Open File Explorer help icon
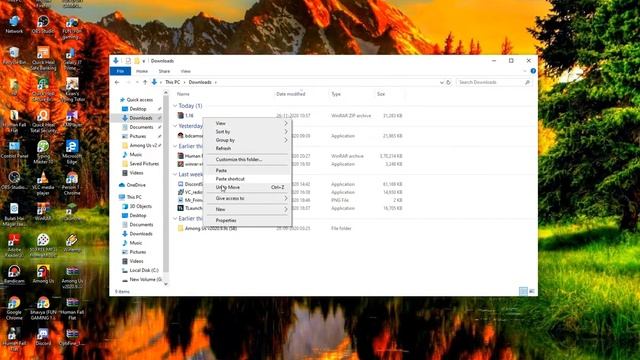Viewport: 640px width, 360px height. point(533,71)
